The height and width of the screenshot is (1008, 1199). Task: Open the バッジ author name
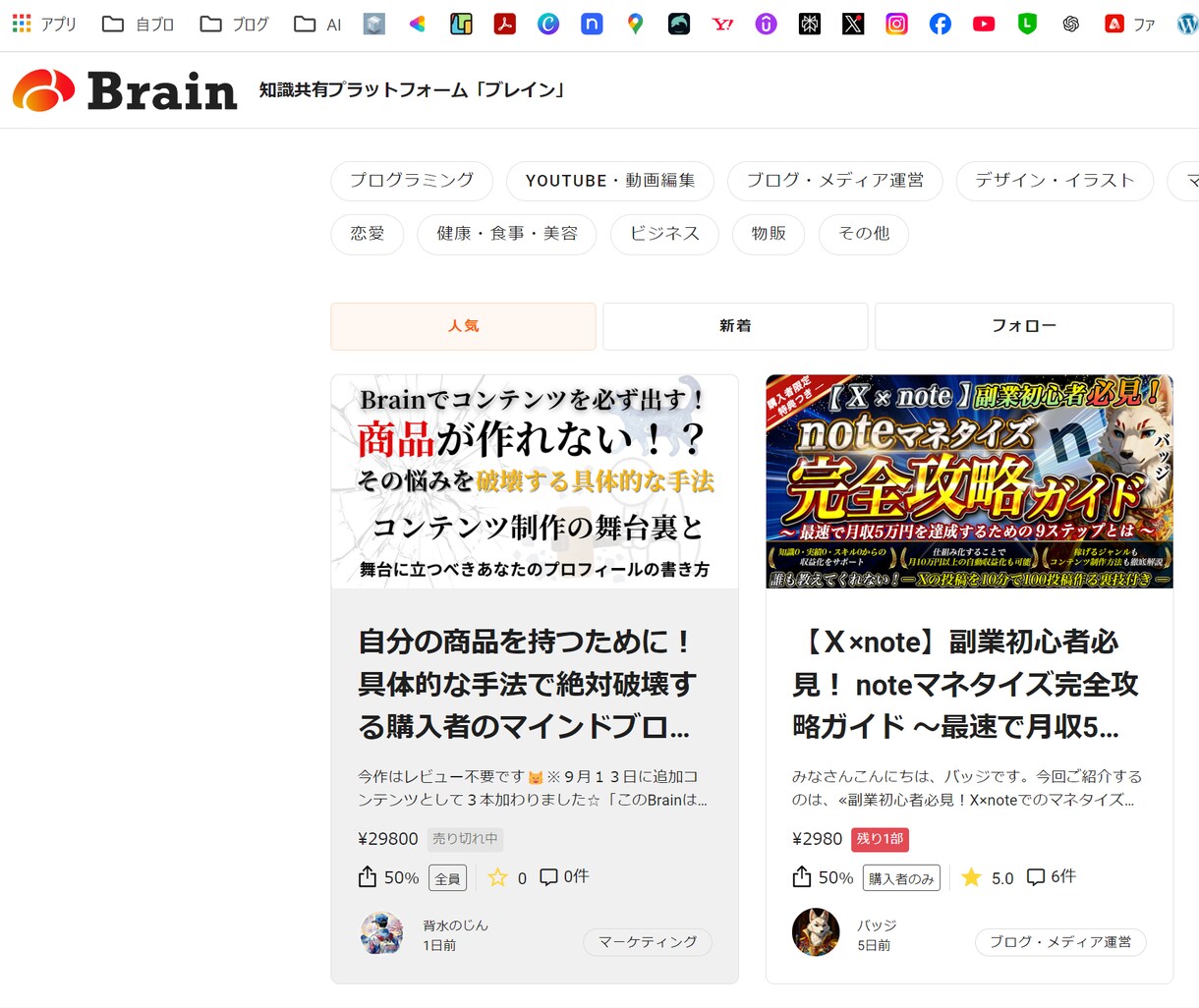coord(877,925)
